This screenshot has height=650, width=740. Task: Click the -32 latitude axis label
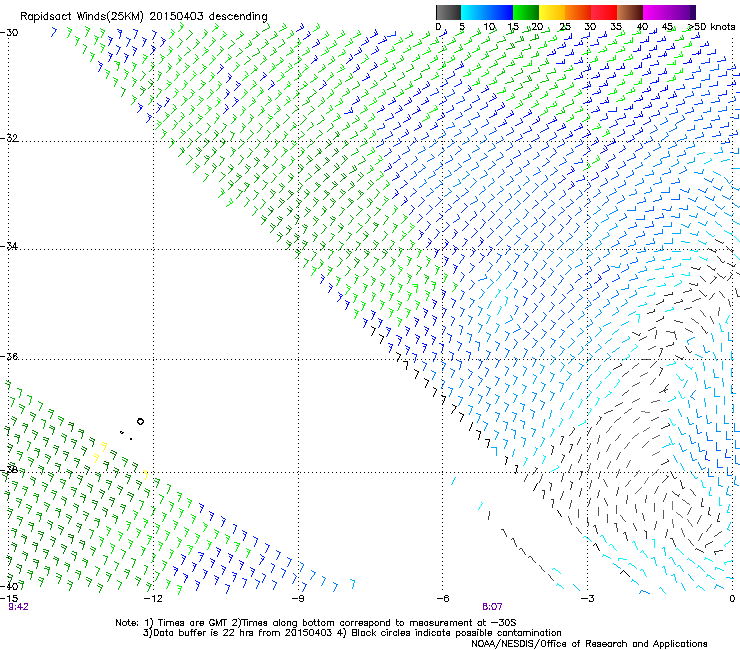pos(9,138)
